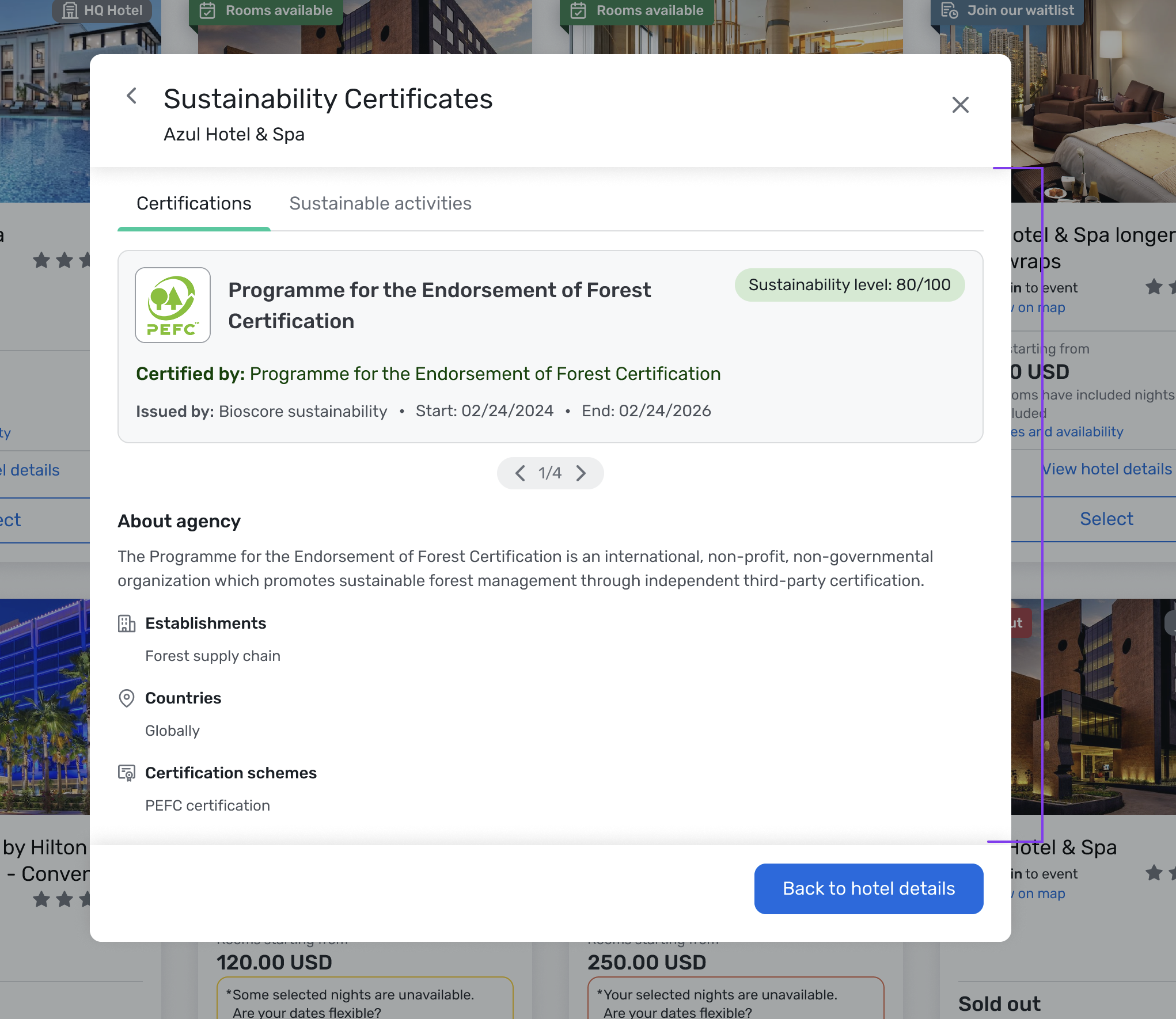Click the back arrow beside Sustainability Certificates
1176x1019 pixels.
pos(131,96)
